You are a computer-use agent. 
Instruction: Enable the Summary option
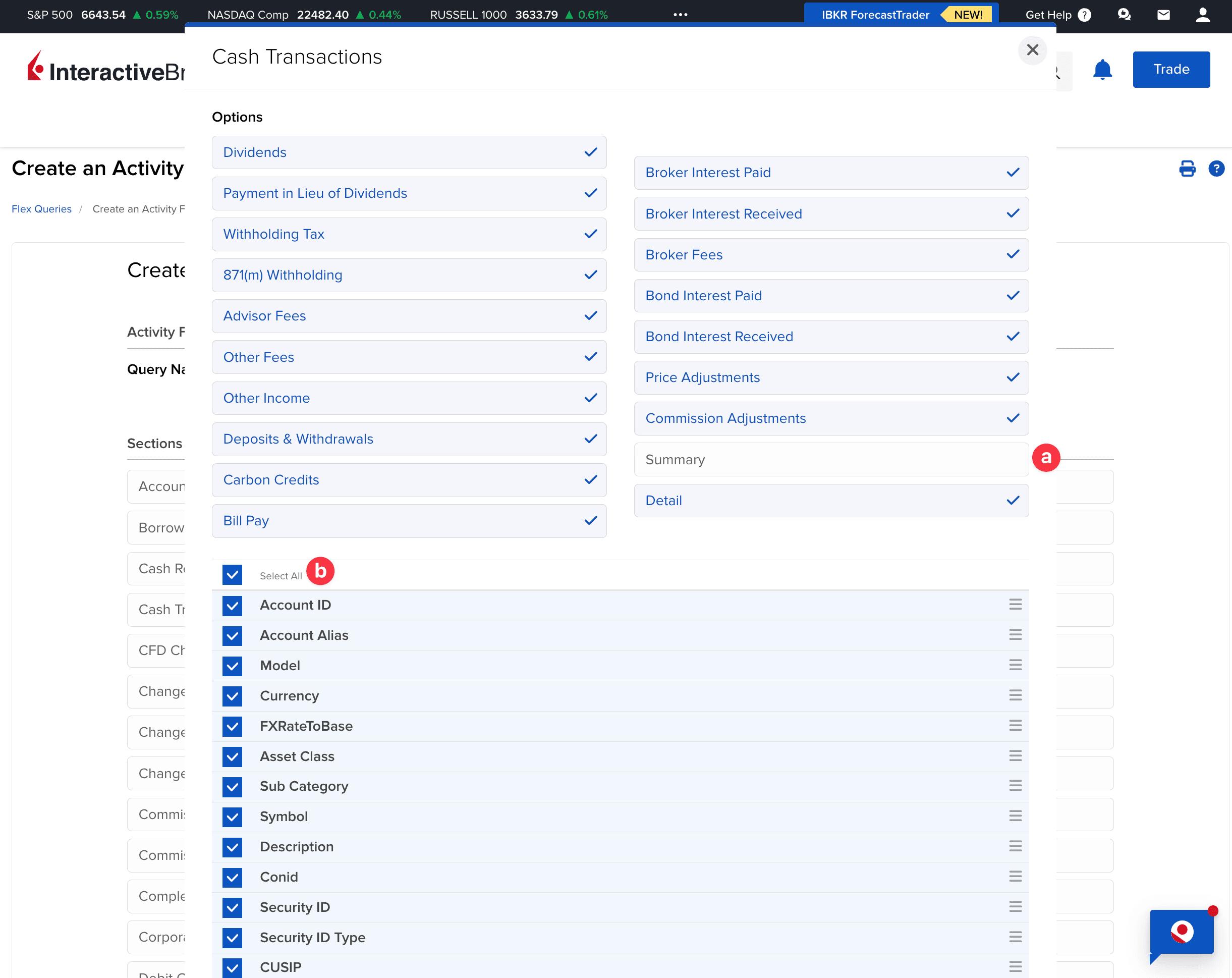(x=831, y=460)
